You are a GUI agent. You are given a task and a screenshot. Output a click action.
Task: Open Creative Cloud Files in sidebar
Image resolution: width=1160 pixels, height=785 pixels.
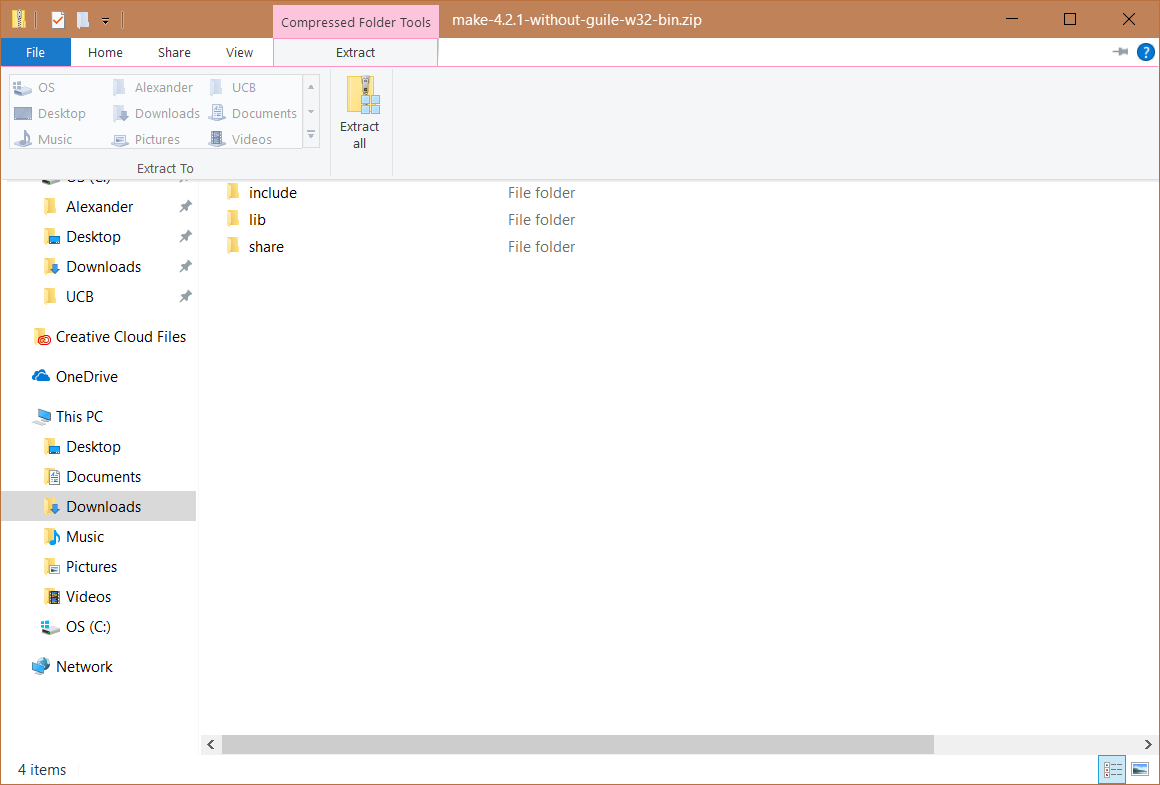pos(120,337)
